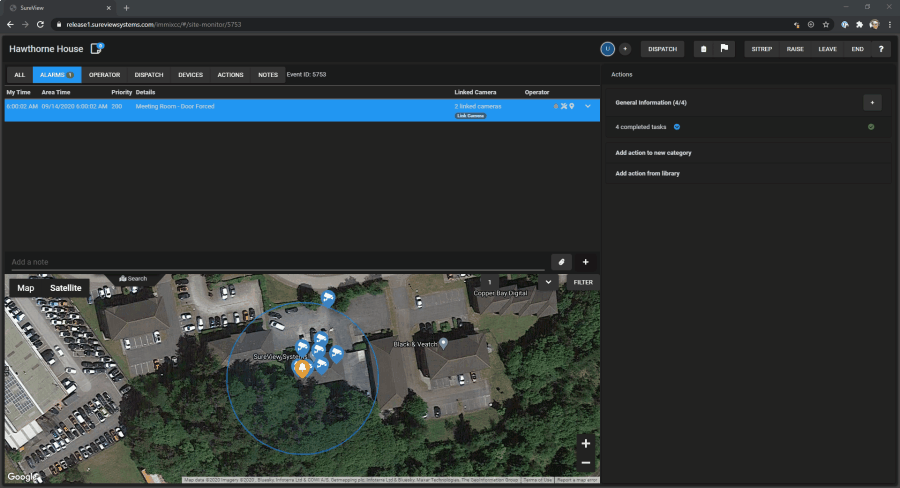Image resolution: width=900 pixels, height=488 pixels.
Task: Click Terms of Use map link
Action: click(538, 480)
